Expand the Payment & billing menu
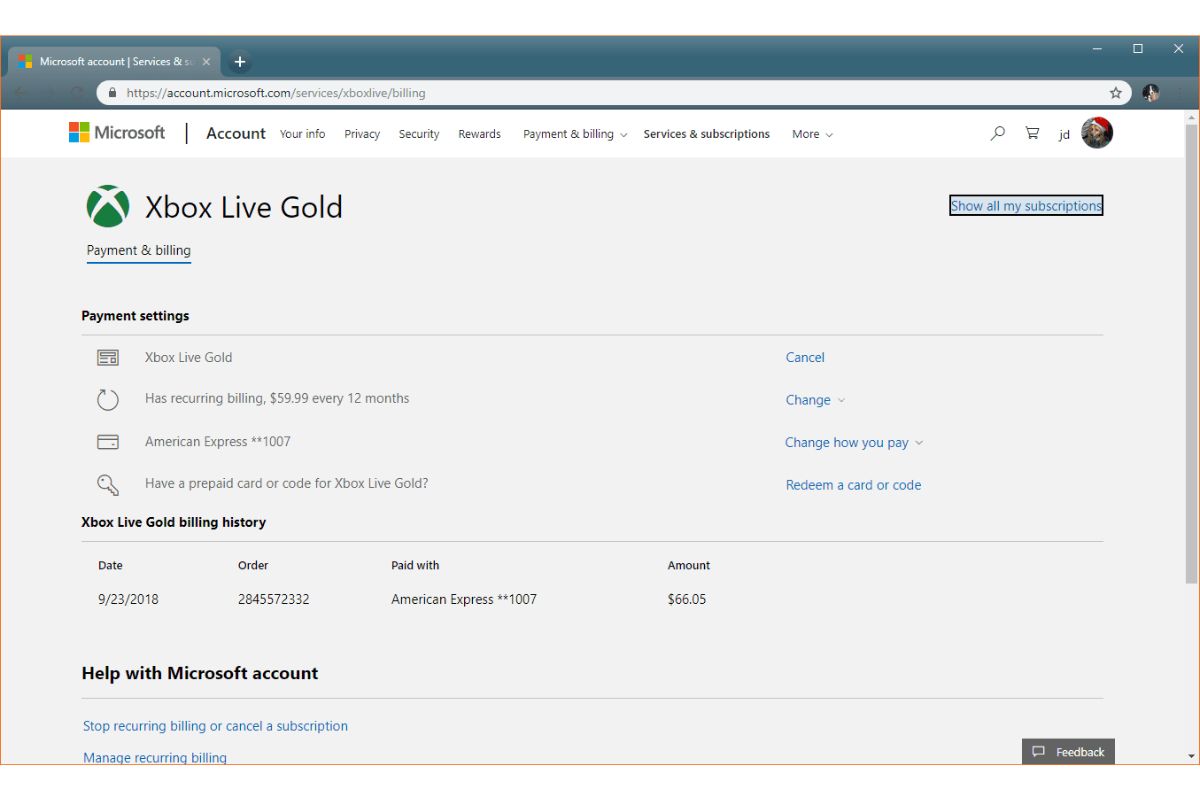The height and width of the screenshot is (800, 1200). [x=574, y=134]
